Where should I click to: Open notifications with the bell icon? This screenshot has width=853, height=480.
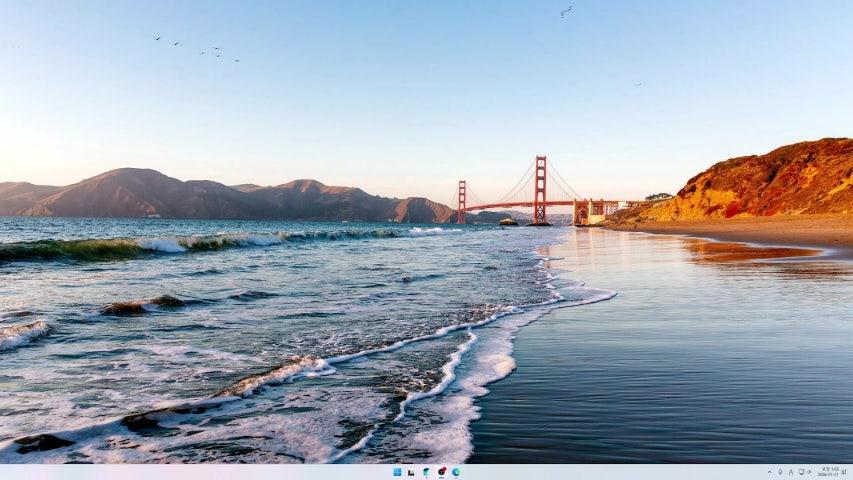[x=843, y=472]
